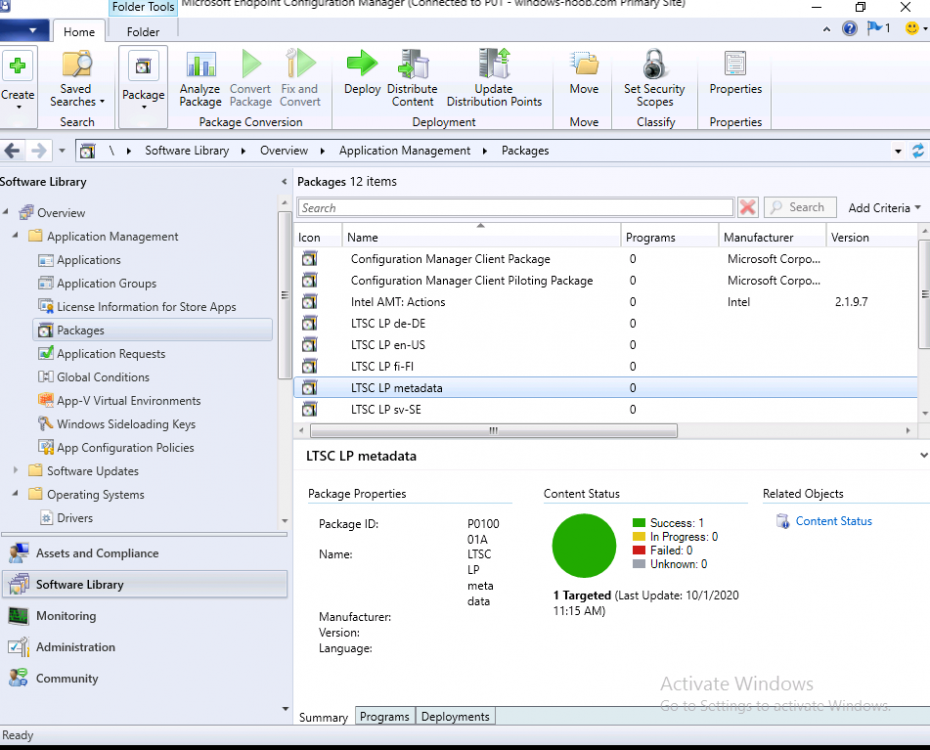
Task: Open the Properties ribbon icon
Action: [x=735, y=64]
